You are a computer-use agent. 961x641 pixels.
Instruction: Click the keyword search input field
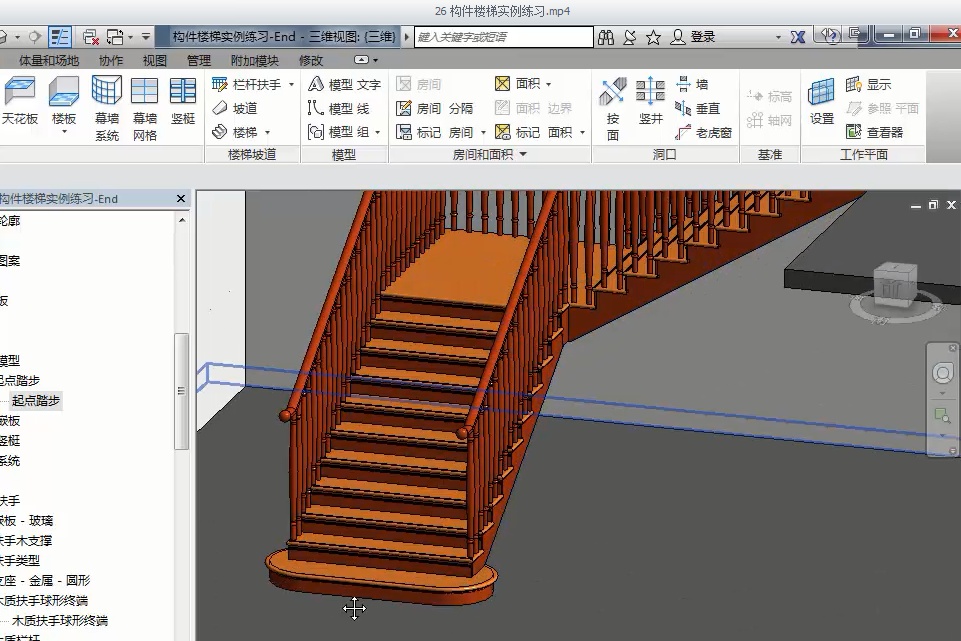coord(504,37)
